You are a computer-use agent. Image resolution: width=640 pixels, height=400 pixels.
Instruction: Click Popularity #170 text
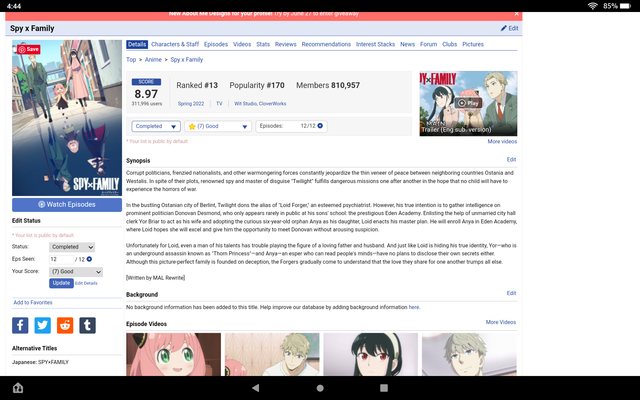(257, 85)
